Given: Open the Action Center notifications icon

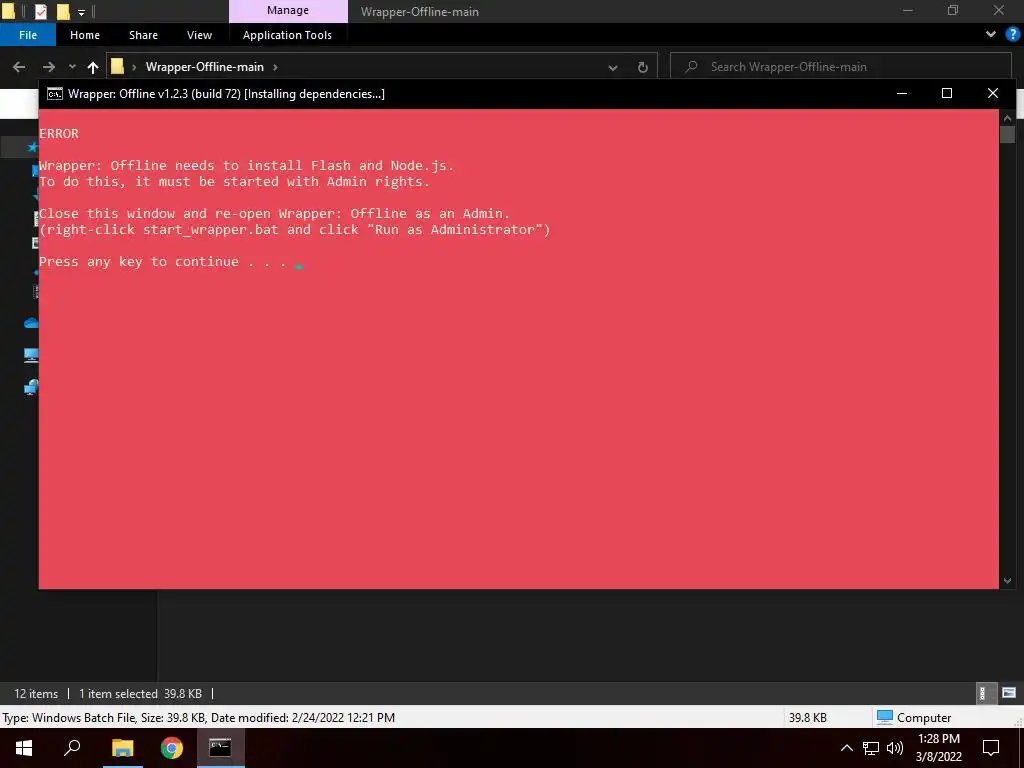Looking at the screenshot, I should pos(991,748).
